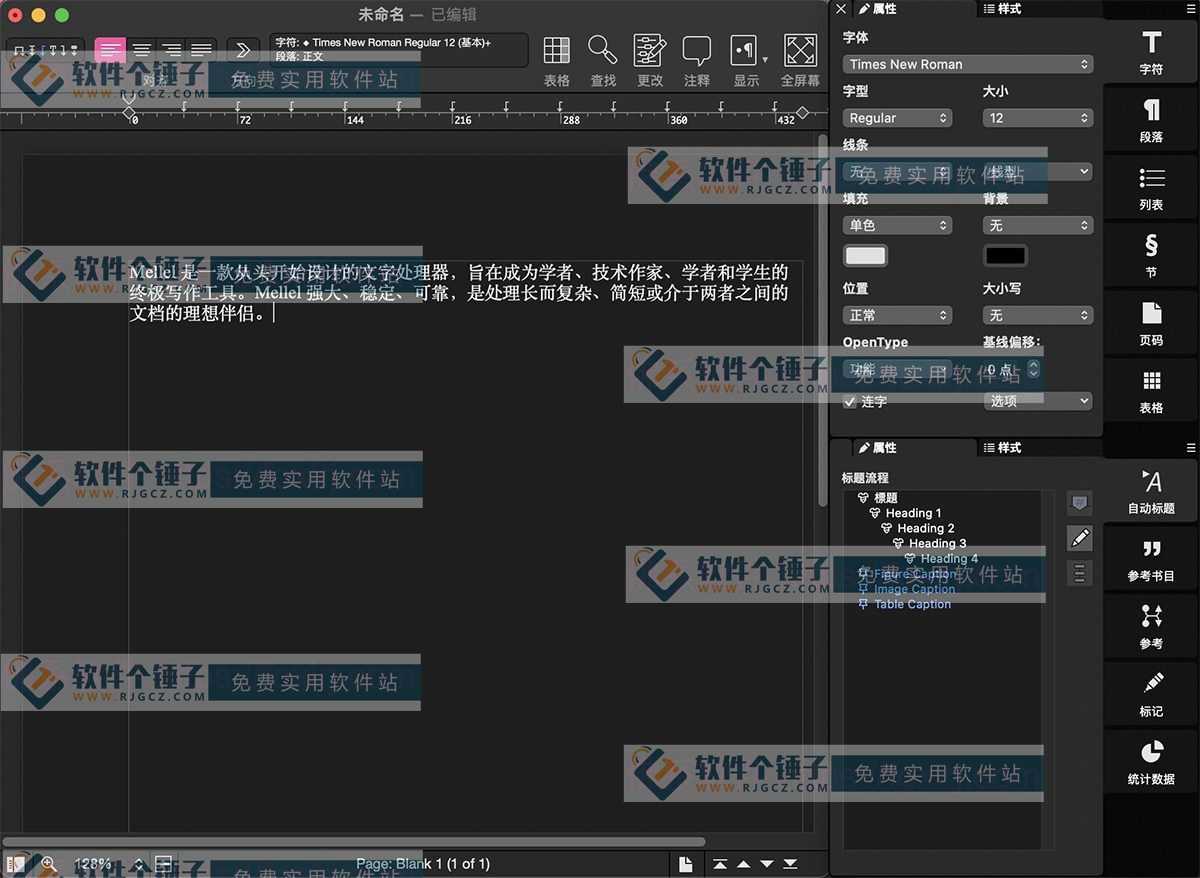Open the upper palette hamburger menu
This screenshot has width=1200, height=878.
point(1191,9)
